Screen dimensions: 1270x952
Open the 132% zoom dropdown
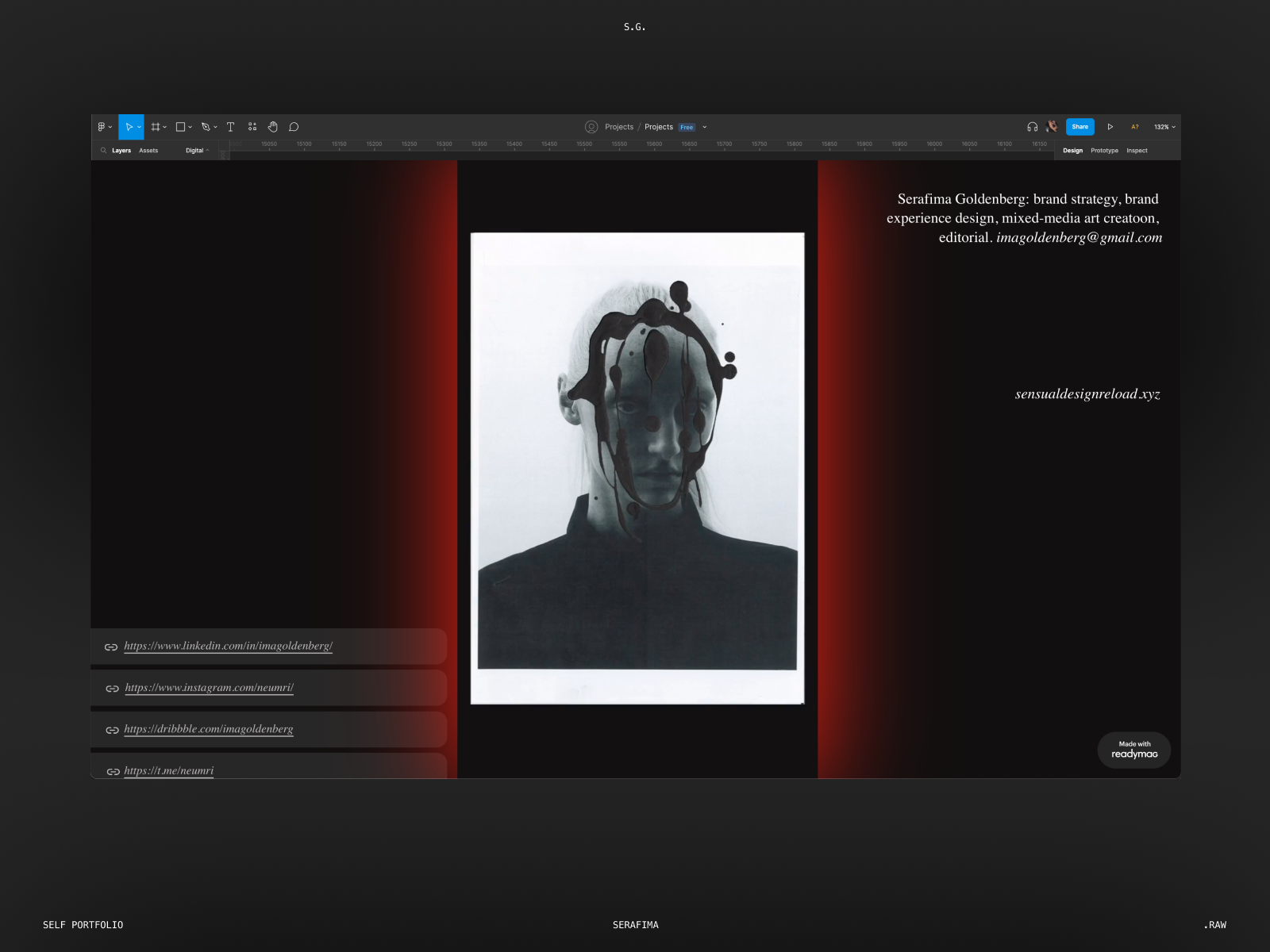coord(1164,127)
